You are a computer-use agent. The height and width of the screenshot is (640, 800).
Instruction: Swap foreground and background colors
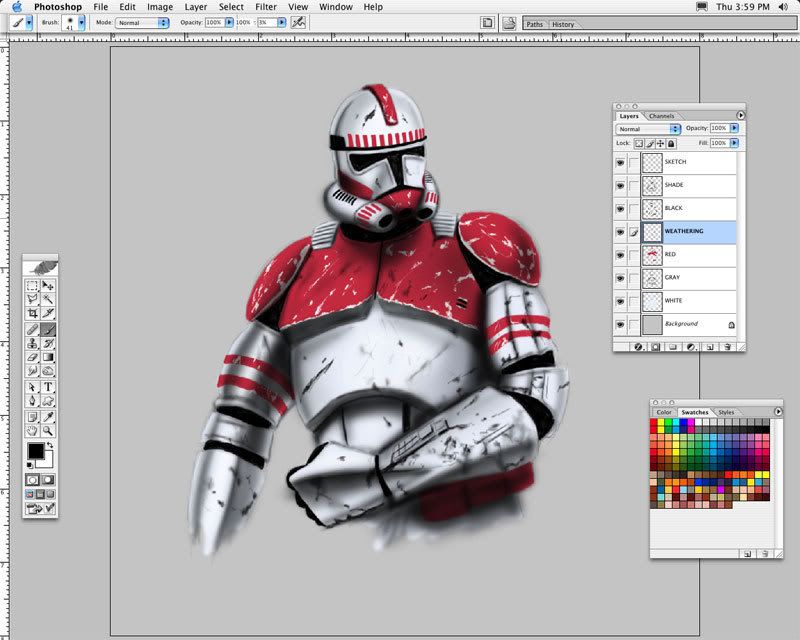49,446
